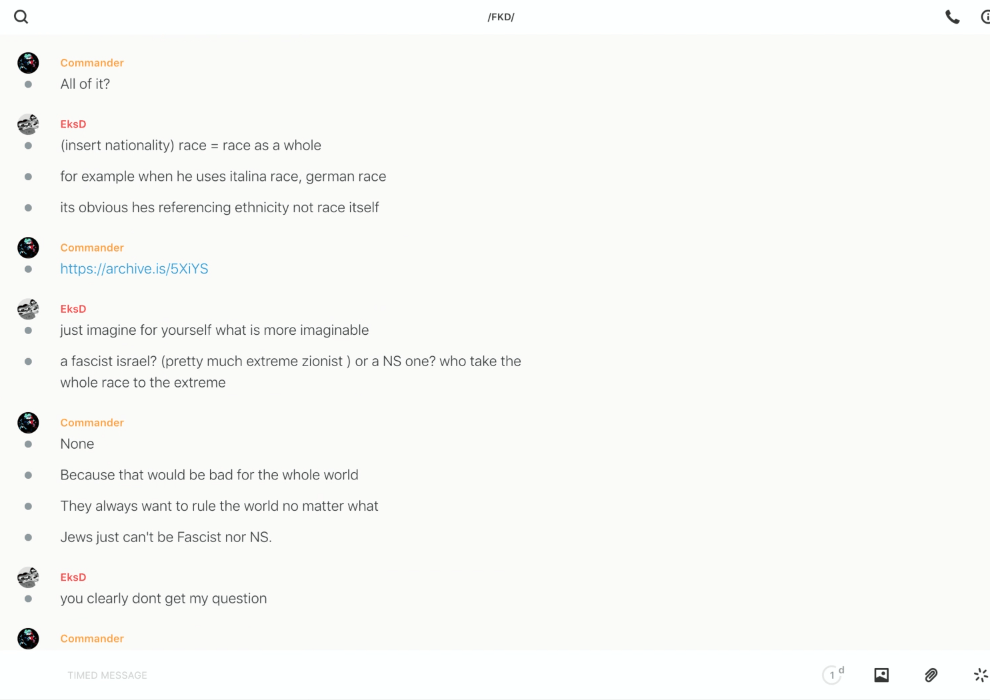Click the /FKD/ conversation title
The height and width of the screenshot is (700, 990).
pyautogui.click(x=501, y=17)
